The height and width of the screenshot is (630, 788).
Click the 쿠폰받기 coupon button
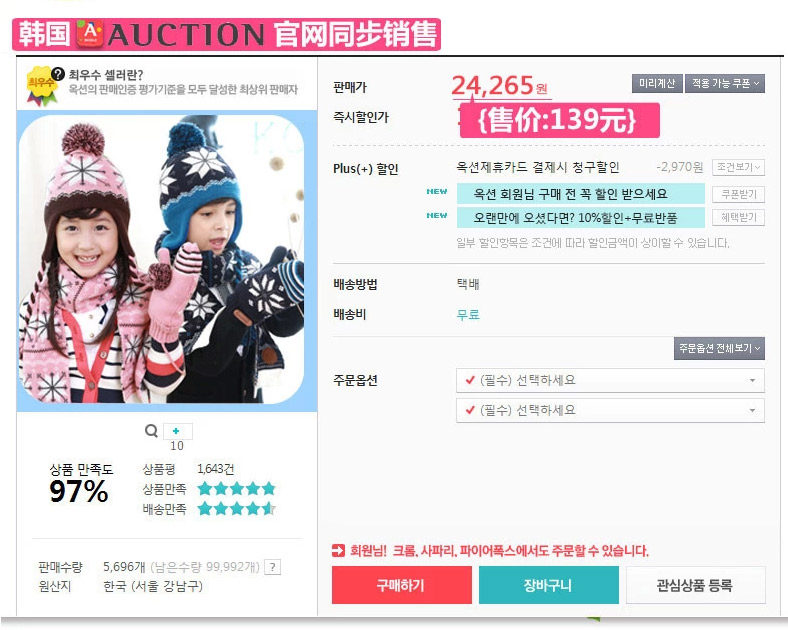(x=738, y=194)
